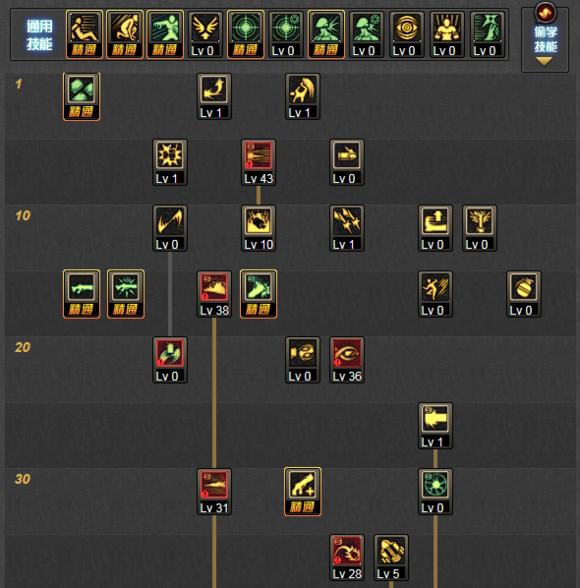Select the winged general skill at Lv 0
The height and width of the screenshot is (588, 580).
[x=205, y=34]
